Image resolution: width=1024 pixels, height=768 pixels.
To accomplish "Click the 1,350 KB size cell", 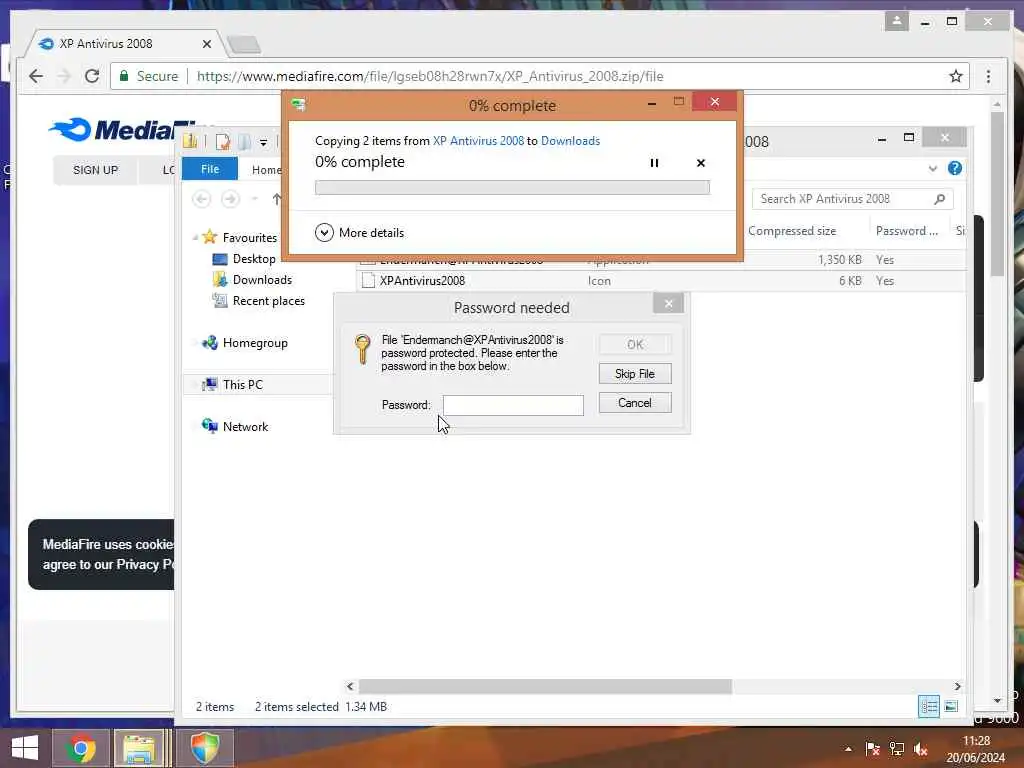I will [839, 260].
